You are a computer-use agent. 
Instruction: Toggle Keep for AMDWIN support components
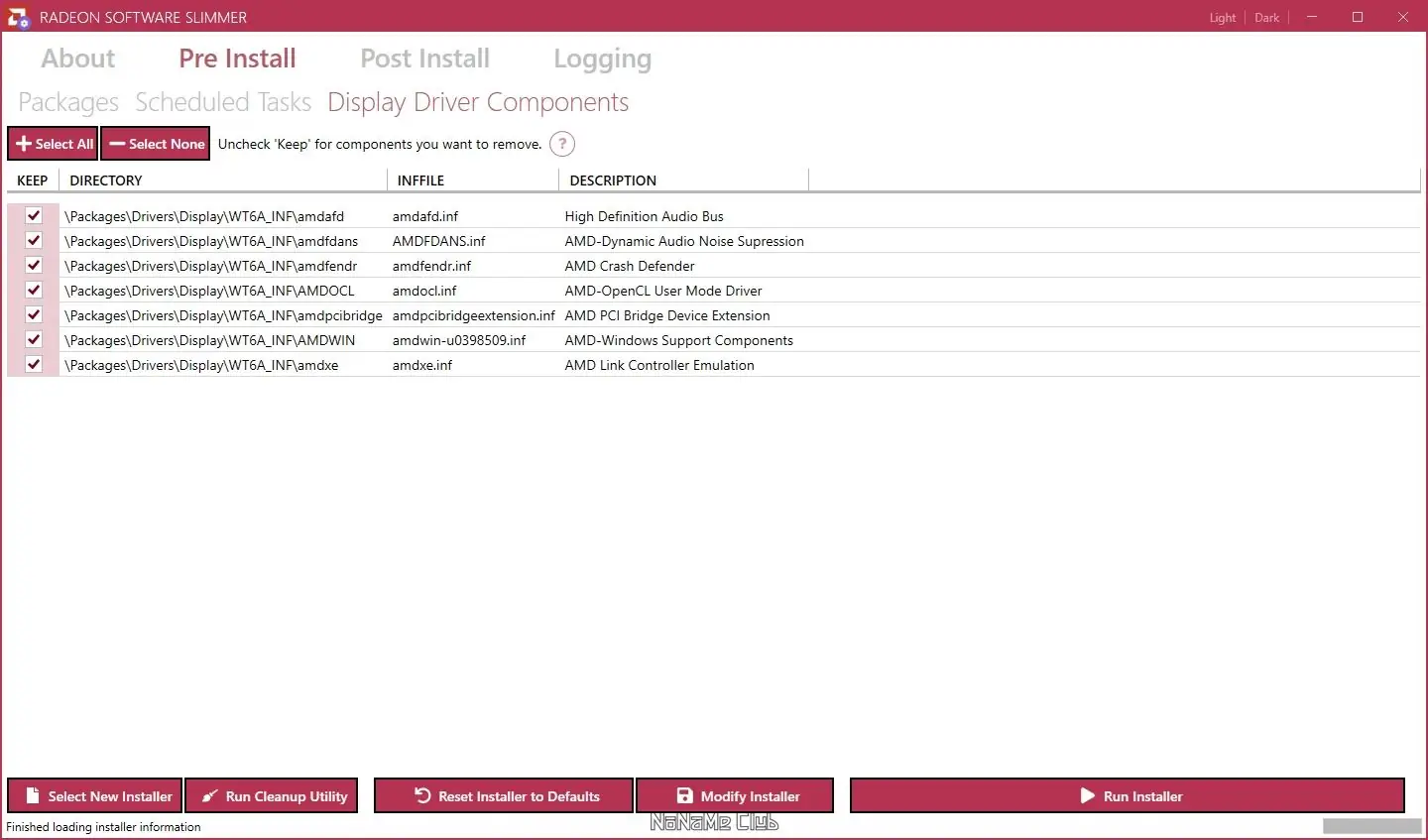click(x=34, y=339)
